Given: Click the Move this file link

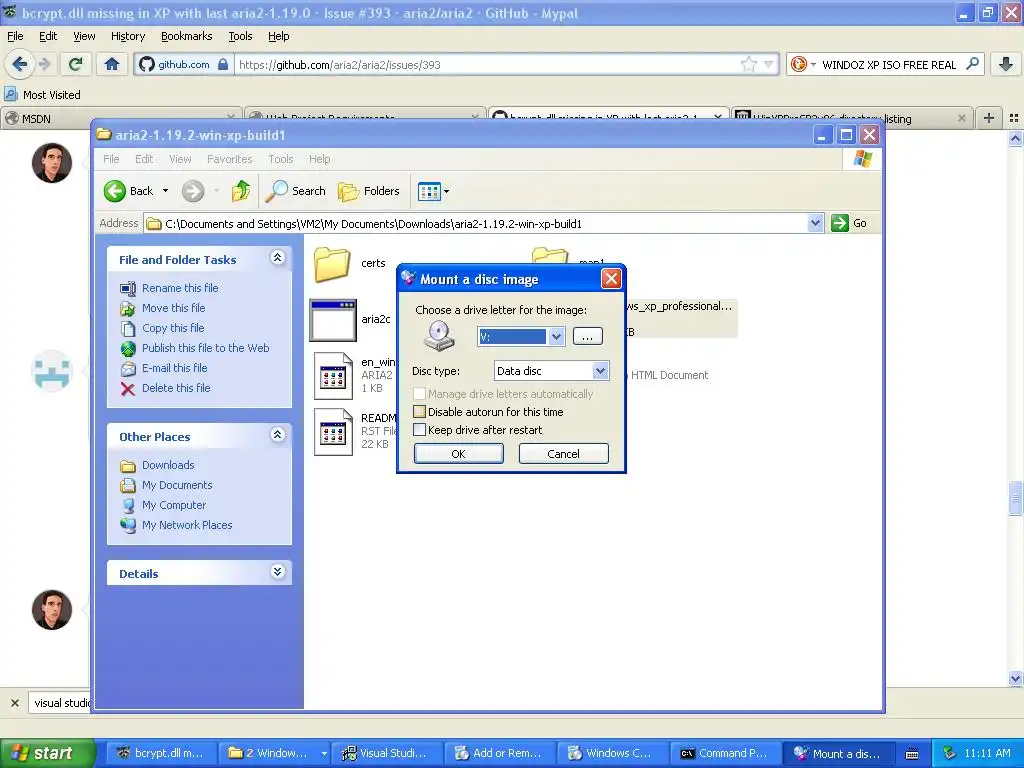Looking at the screenshot, I should (174, 308).
